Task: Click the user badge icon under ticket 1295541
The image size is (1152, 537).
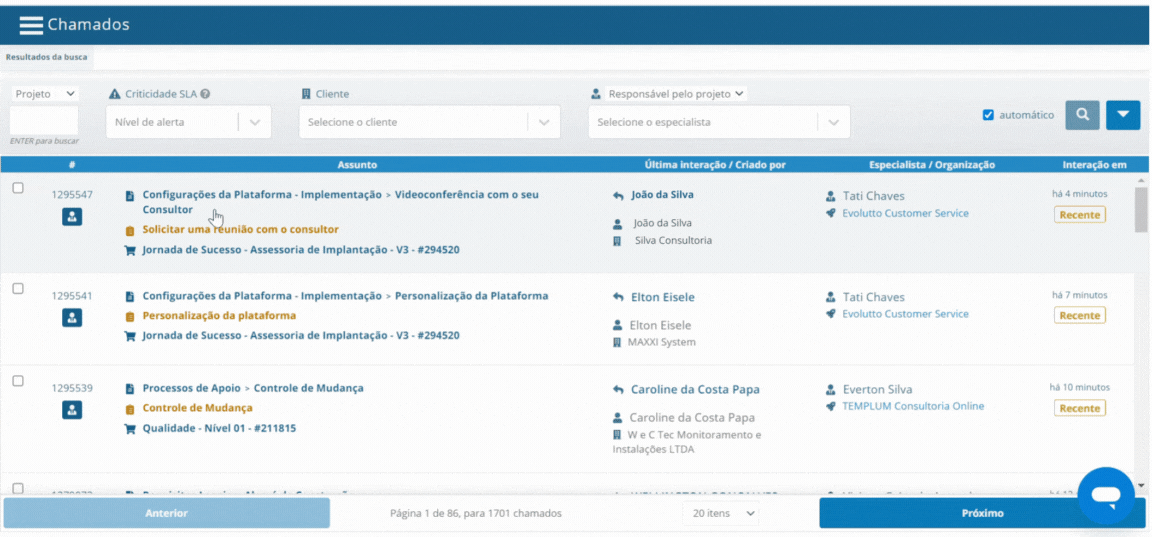Action: (x=72, y=317)
